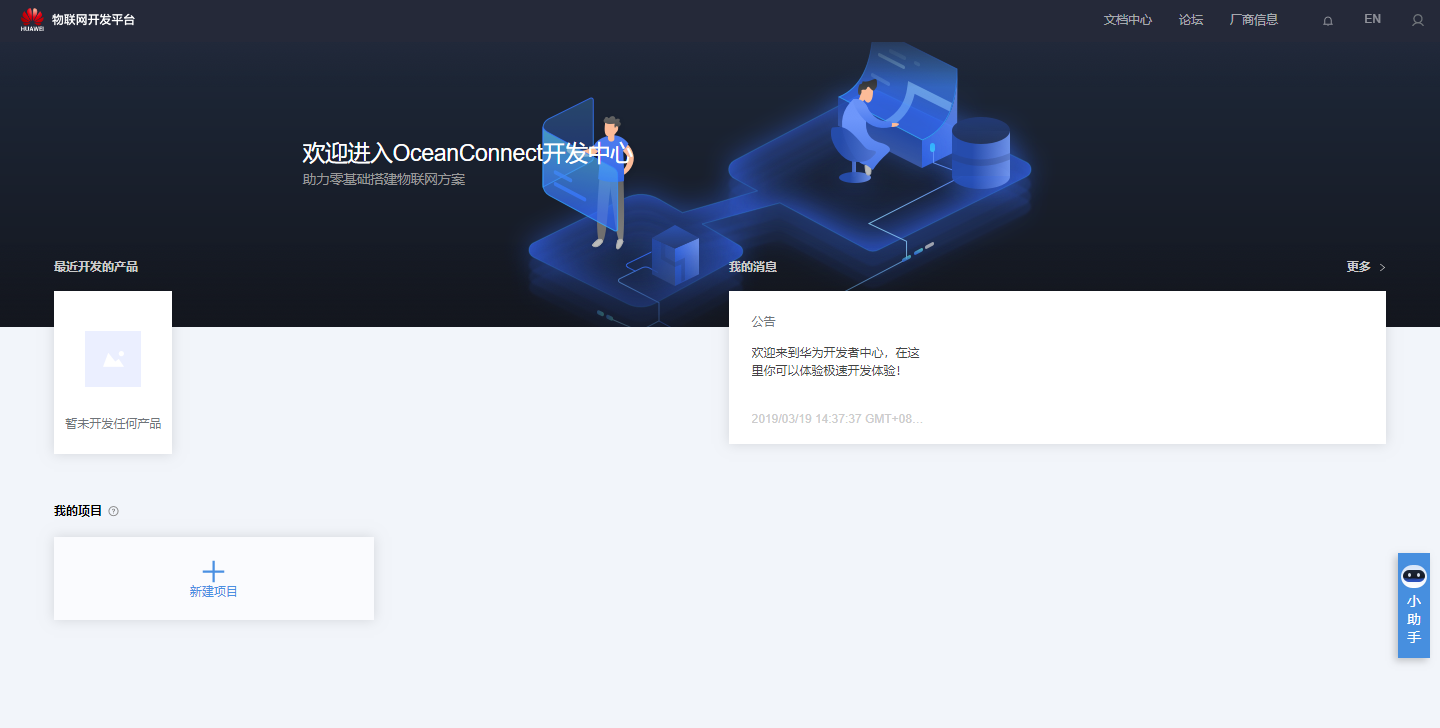Click the 欢迎来到华为开发者中心 announcement text
This screenshot has width=1440, height=728.
(x=835, y=362)
